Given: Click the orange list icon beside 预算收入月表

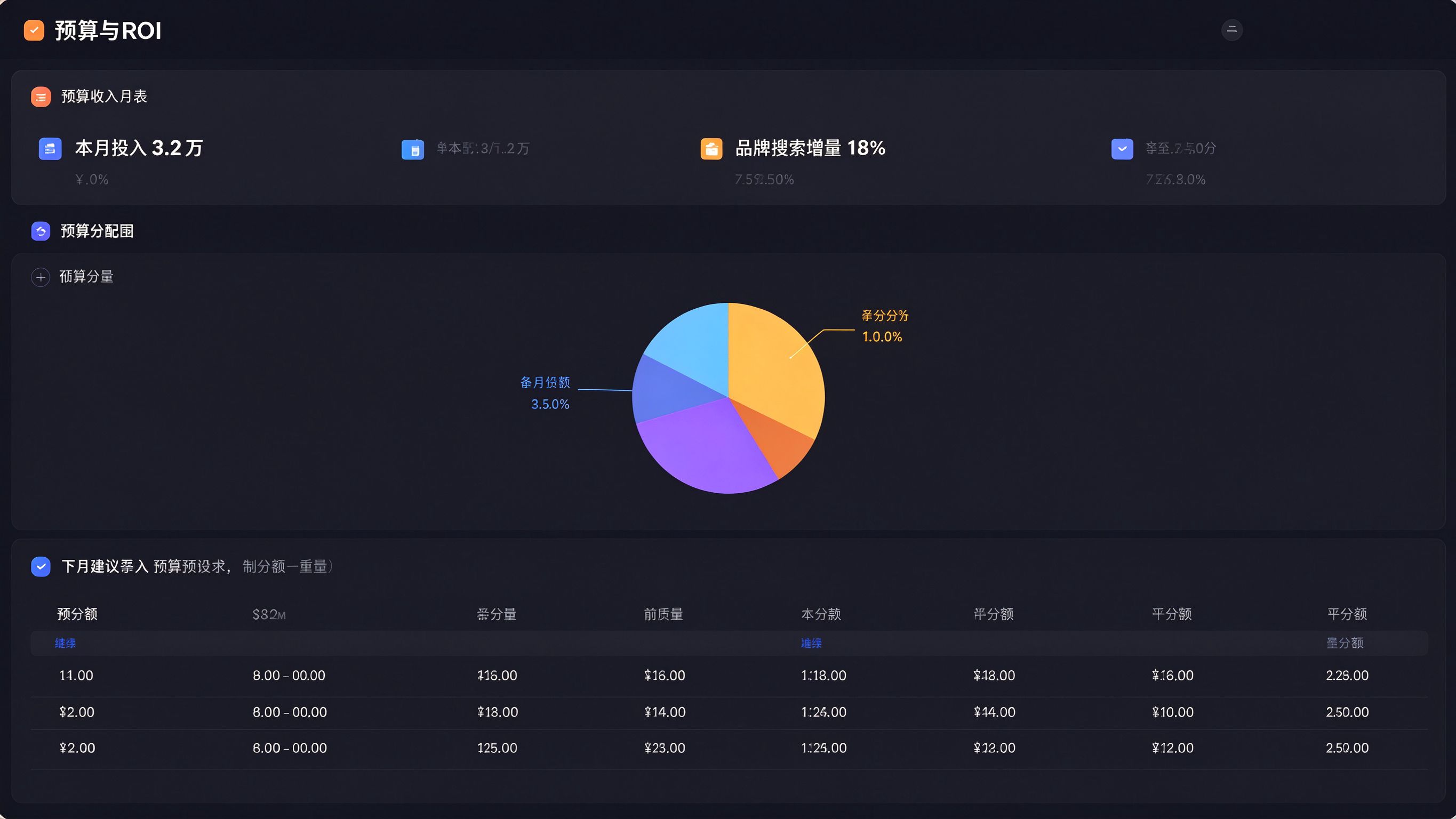Looking at the screenshot, I should 41,97.
